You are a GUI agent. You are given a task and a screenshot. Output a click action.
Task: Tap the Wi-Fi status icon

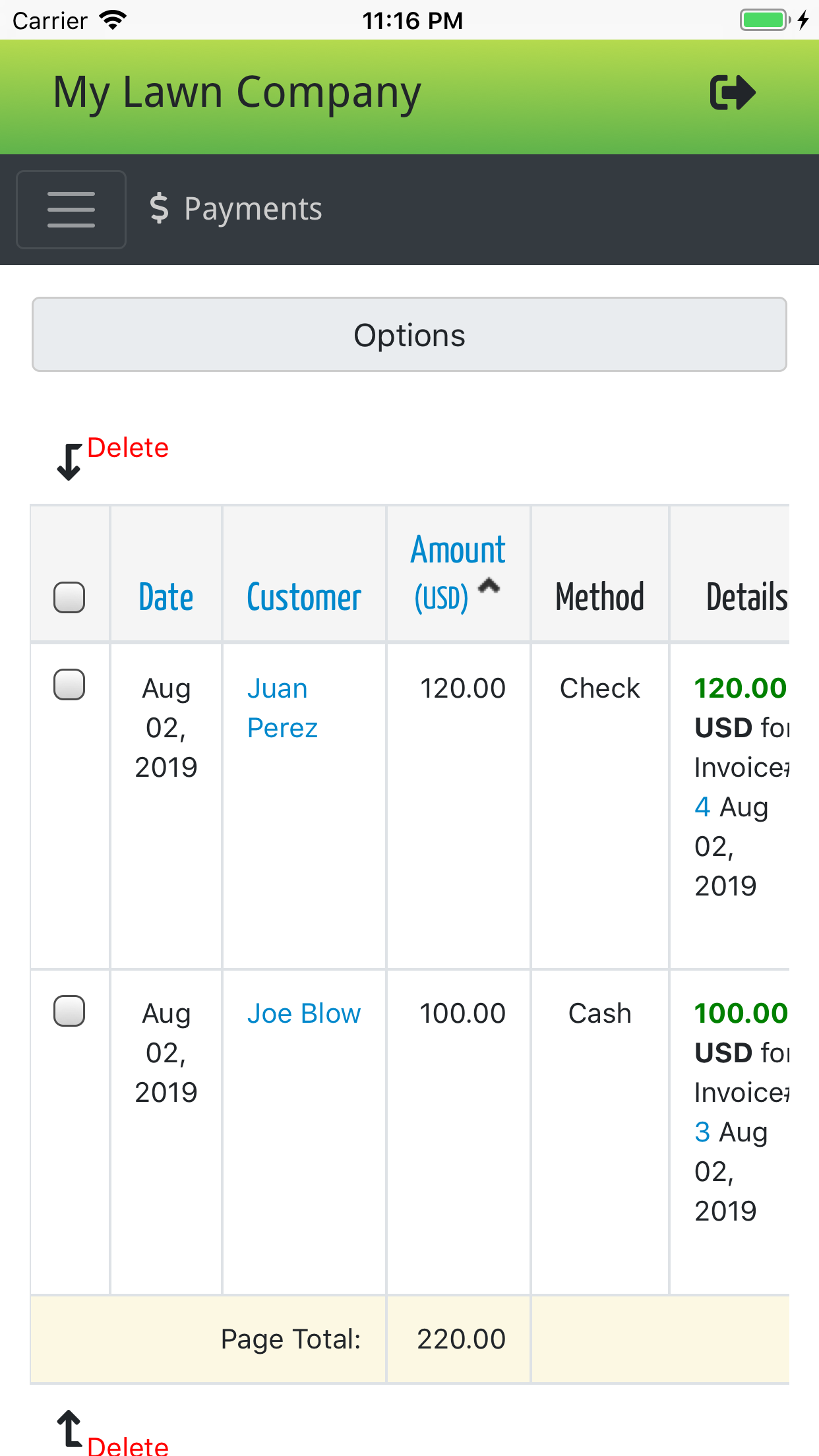point(113,20)
